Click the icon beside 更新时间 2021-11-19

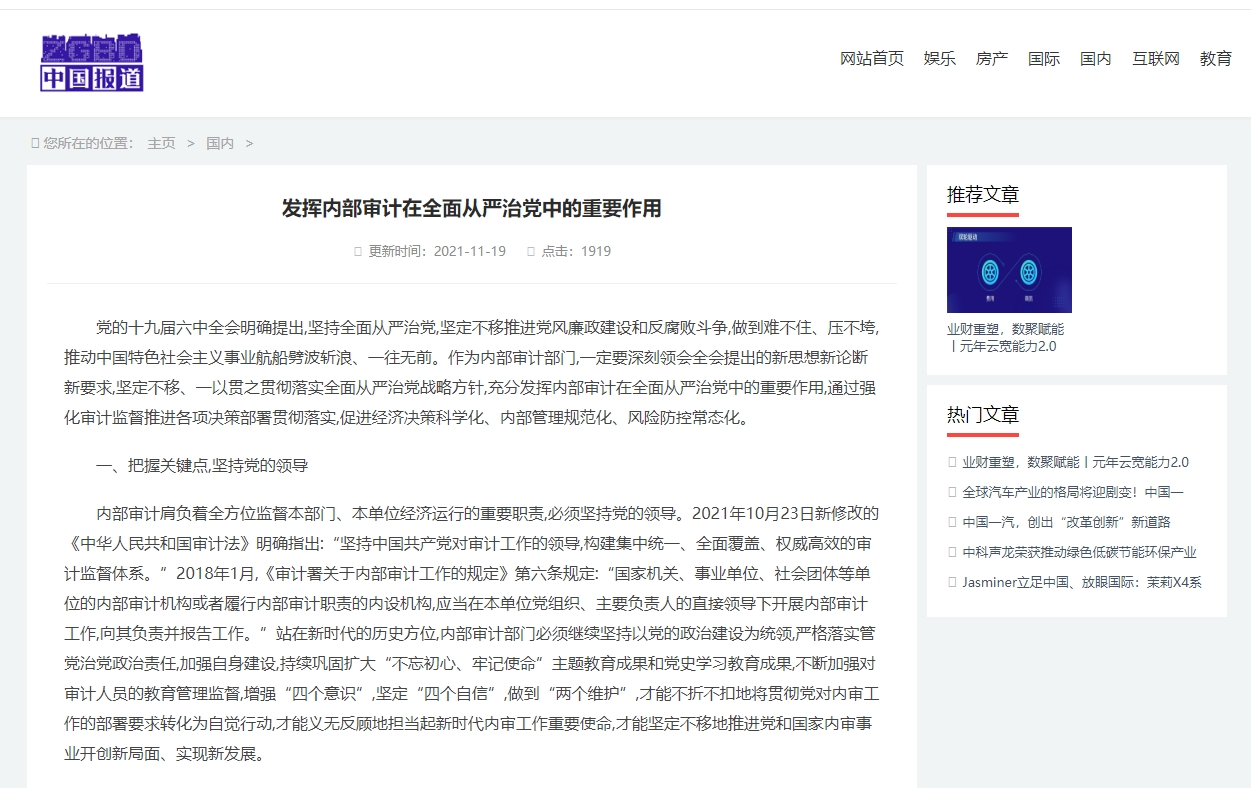click(x=358, y=251)
